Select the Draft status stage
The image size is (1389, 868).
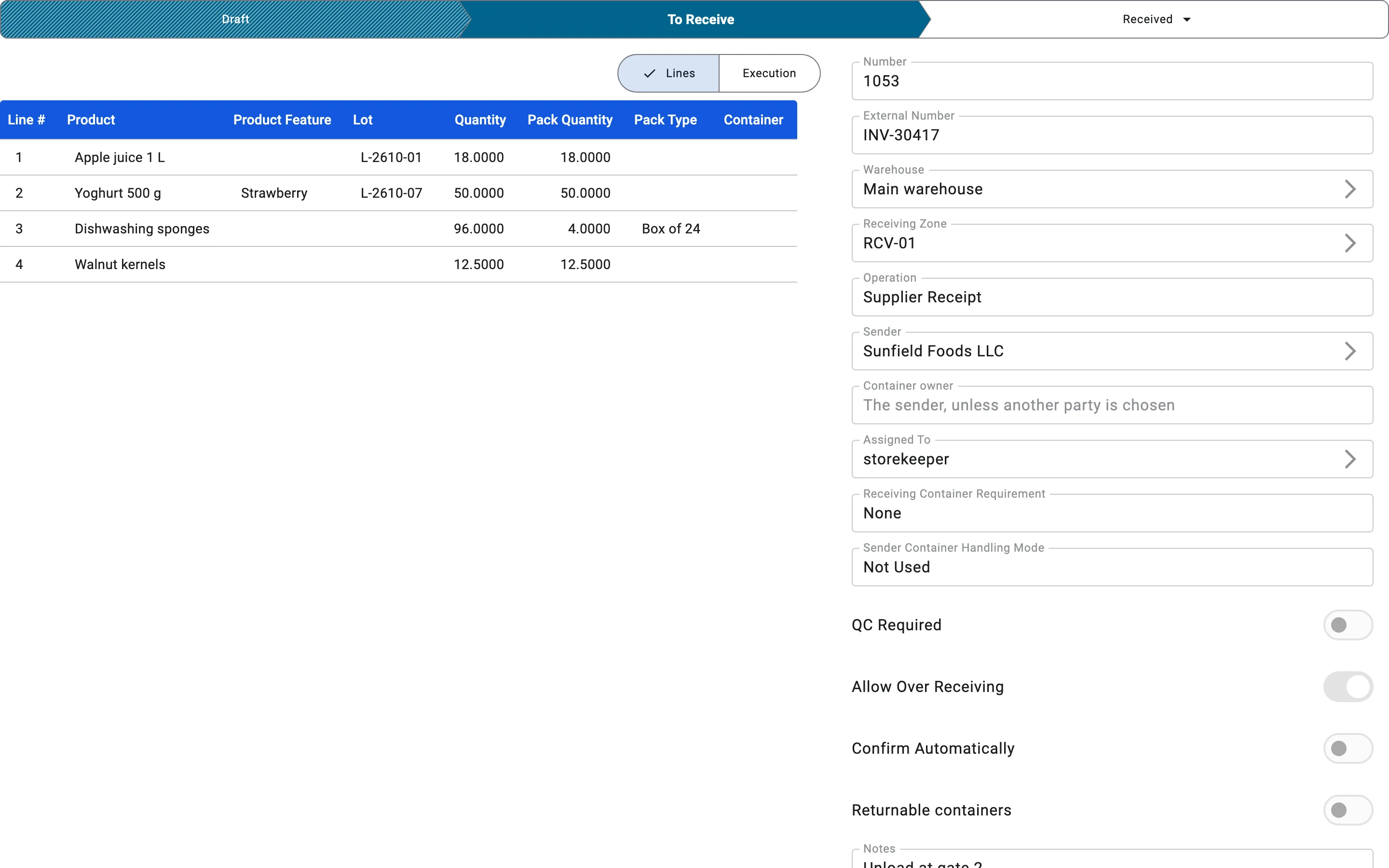(x=235, y=19)
